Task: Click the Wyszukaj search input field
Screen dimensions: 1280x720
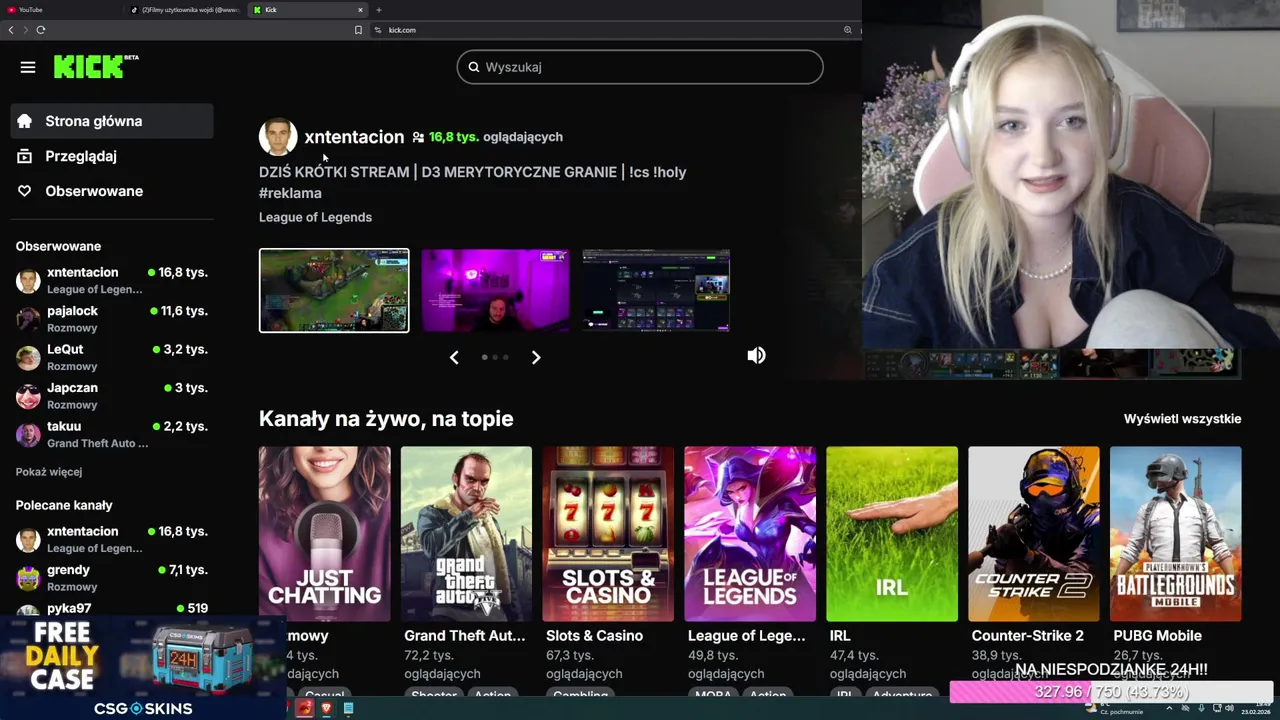Action: click(x=640, y=67)
